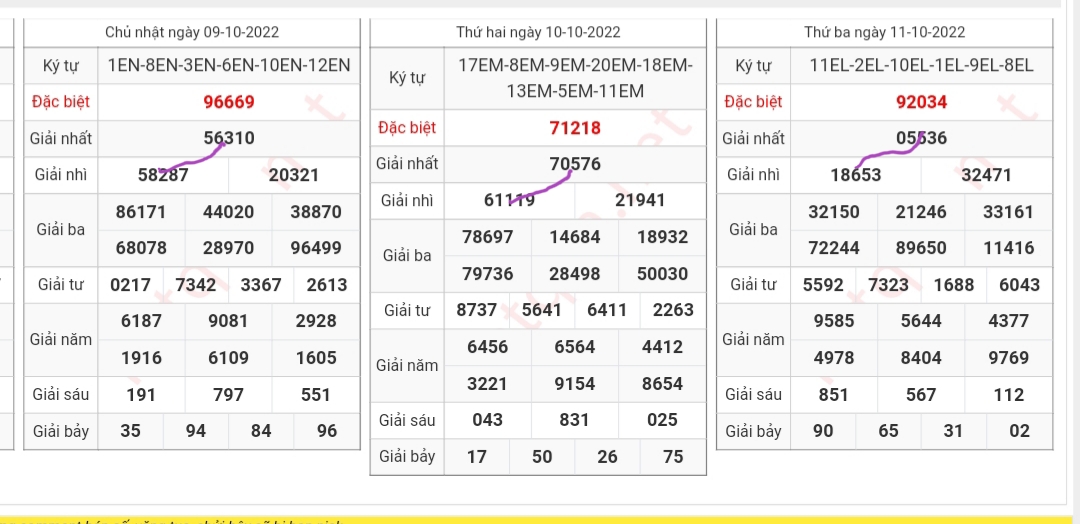Click the Đặc biệt label for 10-10-2022
This screenshot has width=1080, height=524.
click(407, 128)
